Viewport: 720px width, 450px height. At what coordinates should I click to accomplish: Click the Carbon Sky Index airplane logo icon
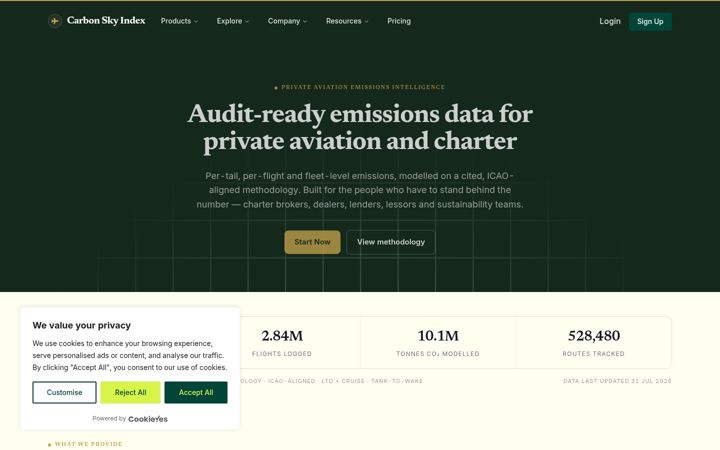55,21
